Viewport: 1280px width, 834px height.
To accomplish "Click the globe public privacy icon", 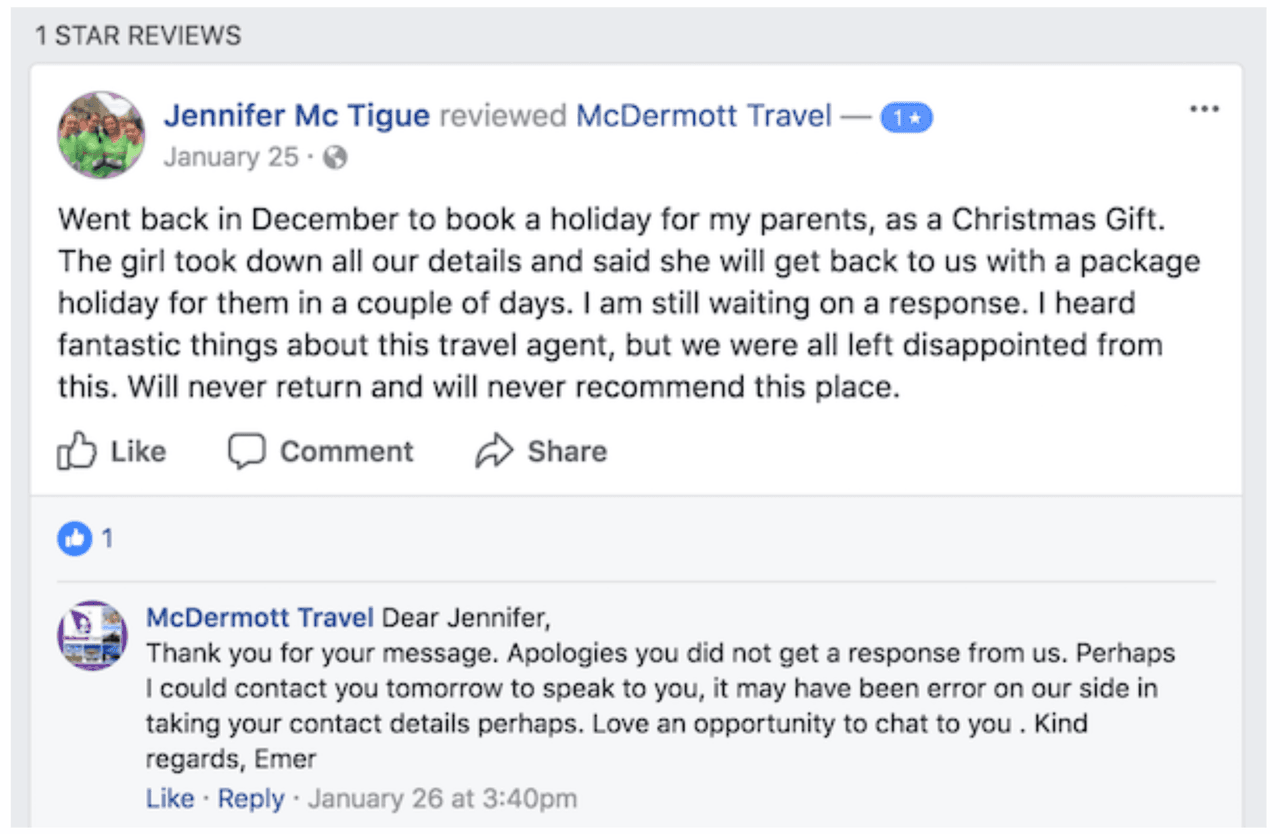I will tap(336, 158).
